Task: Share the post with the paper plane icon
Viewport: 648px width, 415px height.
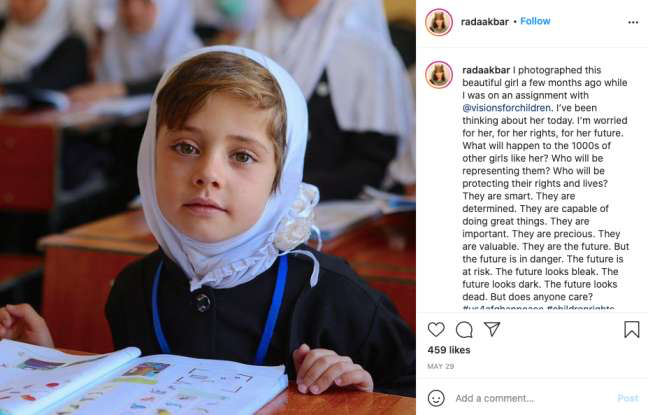Action: pyautogui.click(x=492, y=329)
